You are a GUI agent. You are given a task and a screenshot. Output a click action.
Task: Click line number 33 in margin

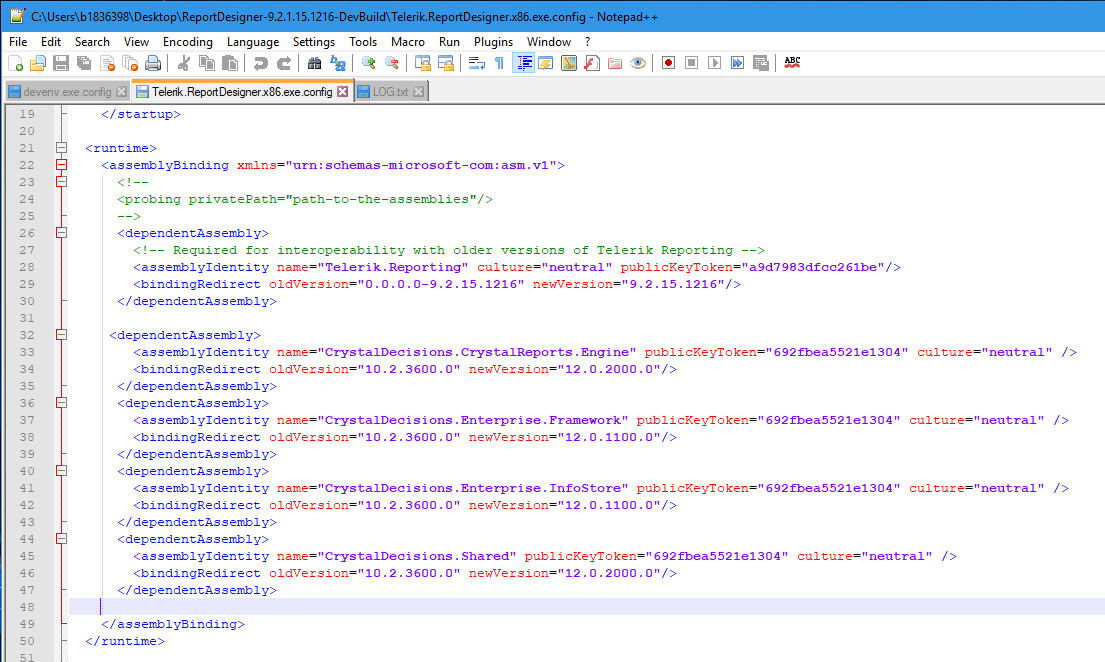[27, 352]
